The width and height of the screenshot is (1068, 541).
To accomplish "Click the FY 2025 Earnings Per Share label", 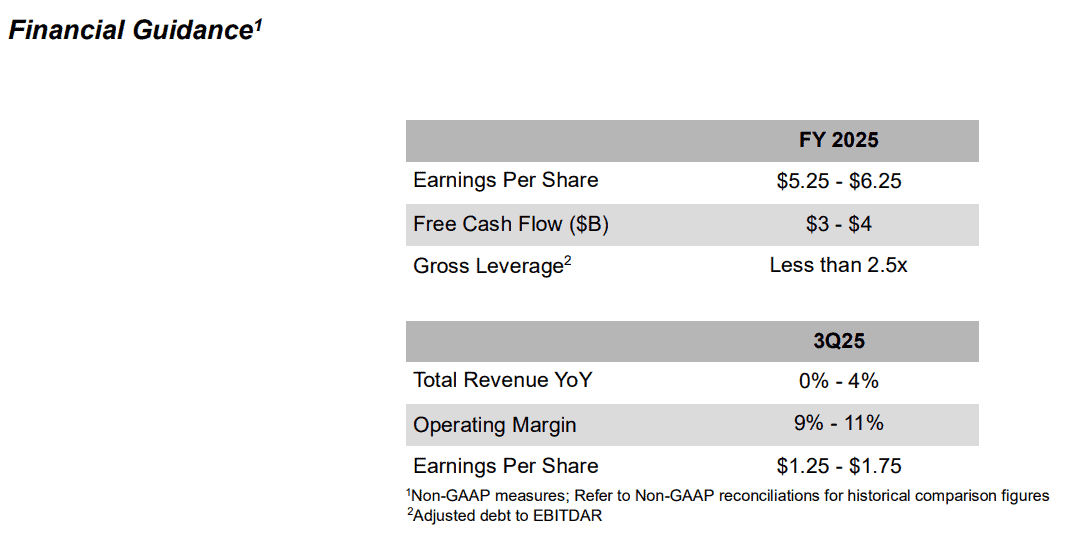I will [x=505, y=181].
